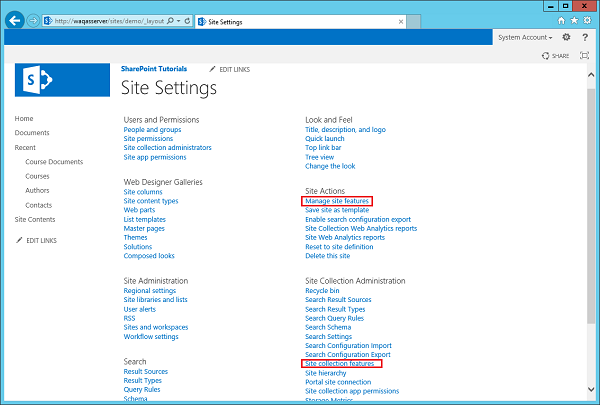
Task: Click the Share icon button
Action: pyautogui.click(x=559, y=57)
